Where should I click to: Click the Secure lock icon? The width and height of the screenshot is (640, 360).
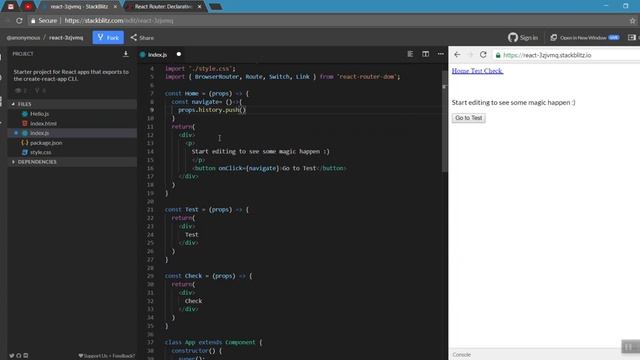(33, 20)
